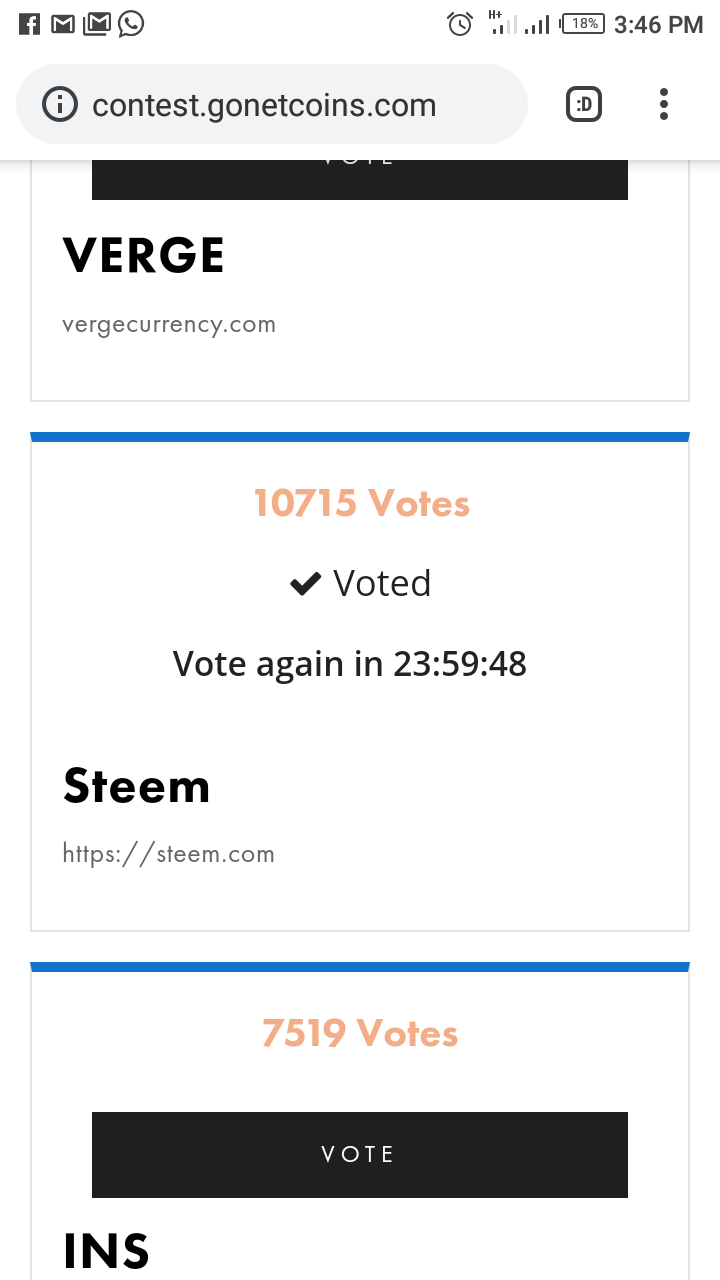
Task: Open the https://steem.com link
Action: [x=169, y=854]
